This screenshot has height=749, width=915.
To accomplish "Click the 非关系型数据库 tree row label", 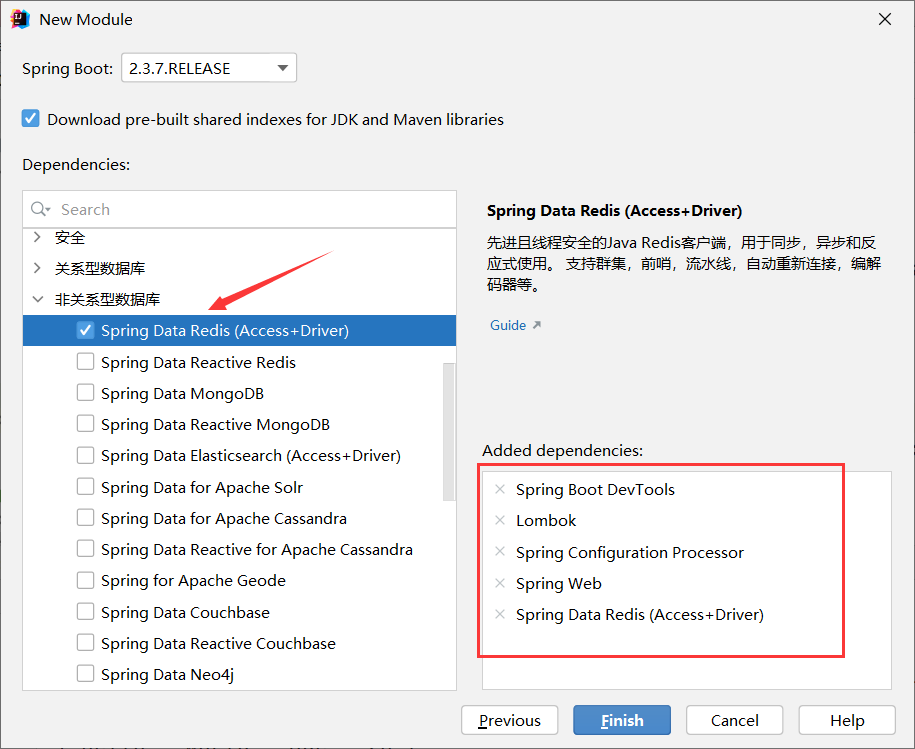I will pos(107,299).
